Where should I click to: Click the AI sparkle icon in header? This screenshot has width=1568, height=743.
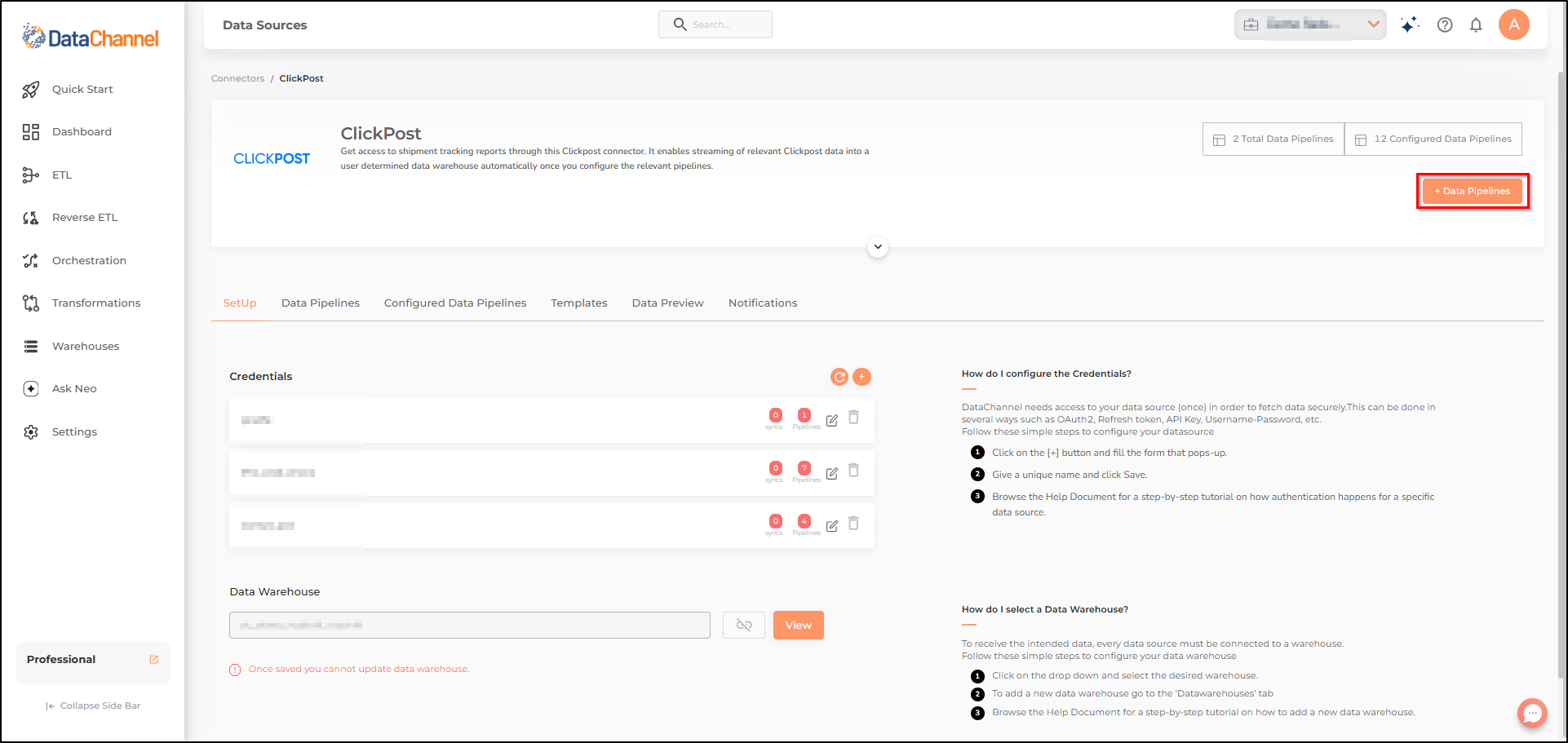tap(1409, 24)
